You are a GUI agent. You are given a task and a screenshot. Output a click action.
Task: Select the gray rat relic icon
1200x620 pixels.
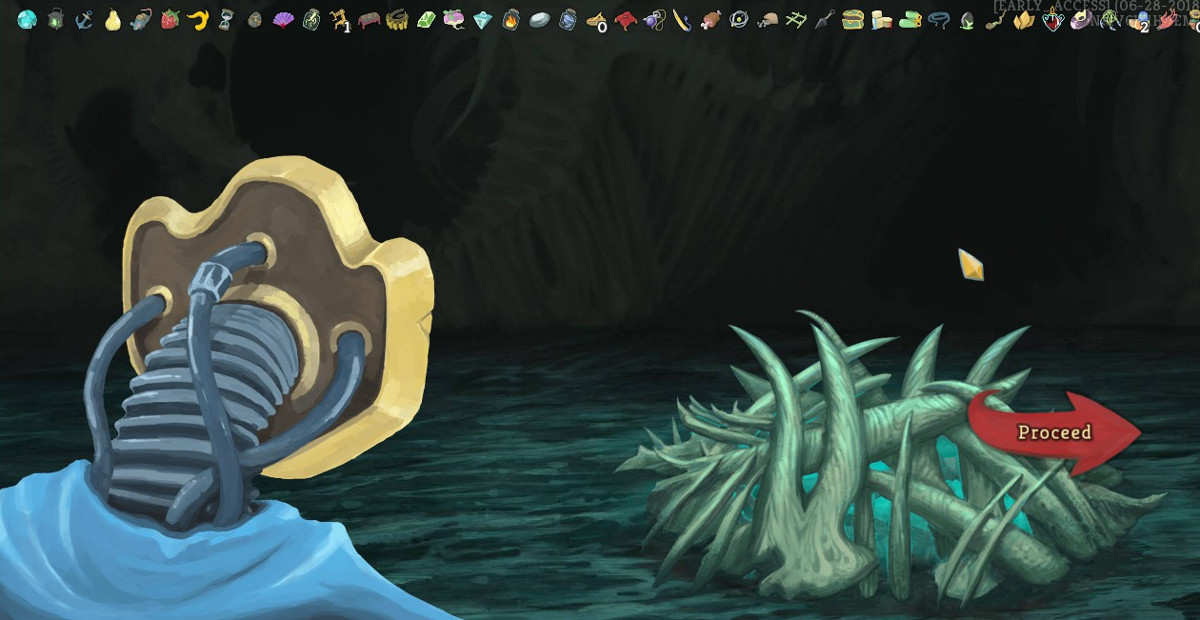[x=141, y=19]
